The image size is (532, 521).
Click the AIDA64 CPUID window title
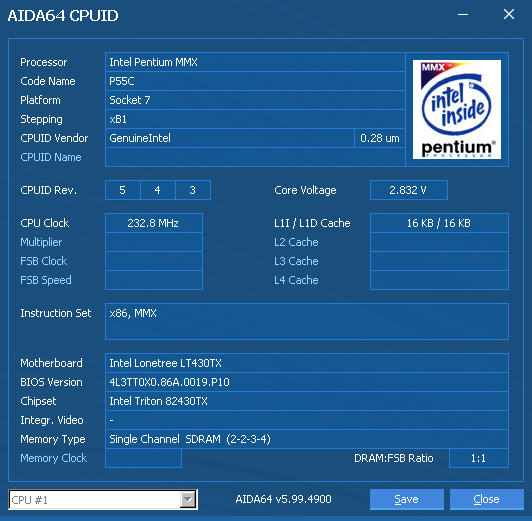click(63, 15)
